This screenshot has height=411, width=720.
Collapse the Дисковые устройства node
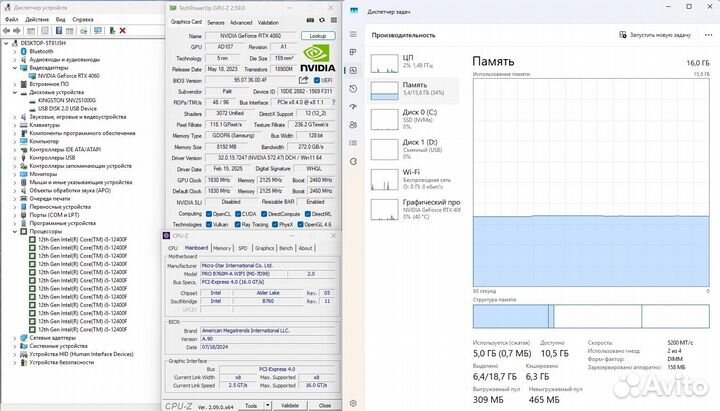point(15,92)
